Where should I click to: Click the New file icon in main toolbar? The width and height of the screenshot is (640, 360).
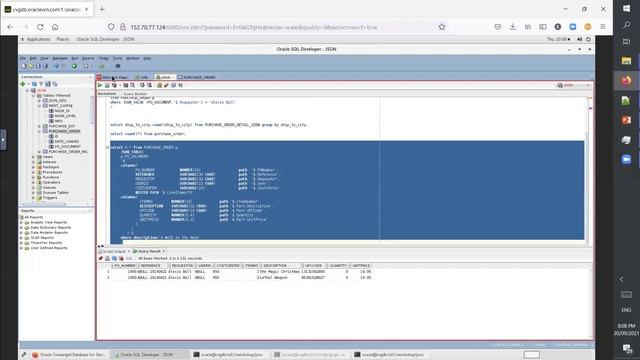tap(24, 66)
